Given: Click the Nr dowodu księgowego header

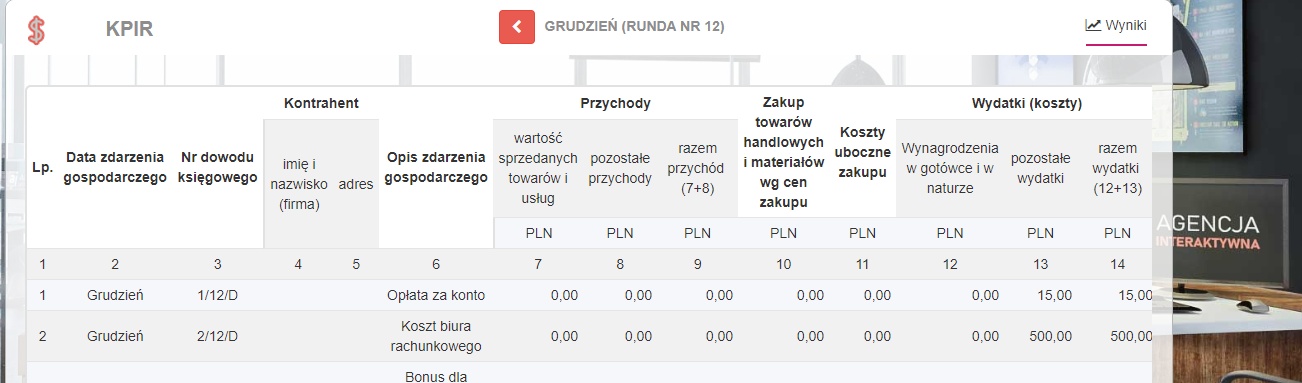Looking at the screenshot, I should 217,168.
